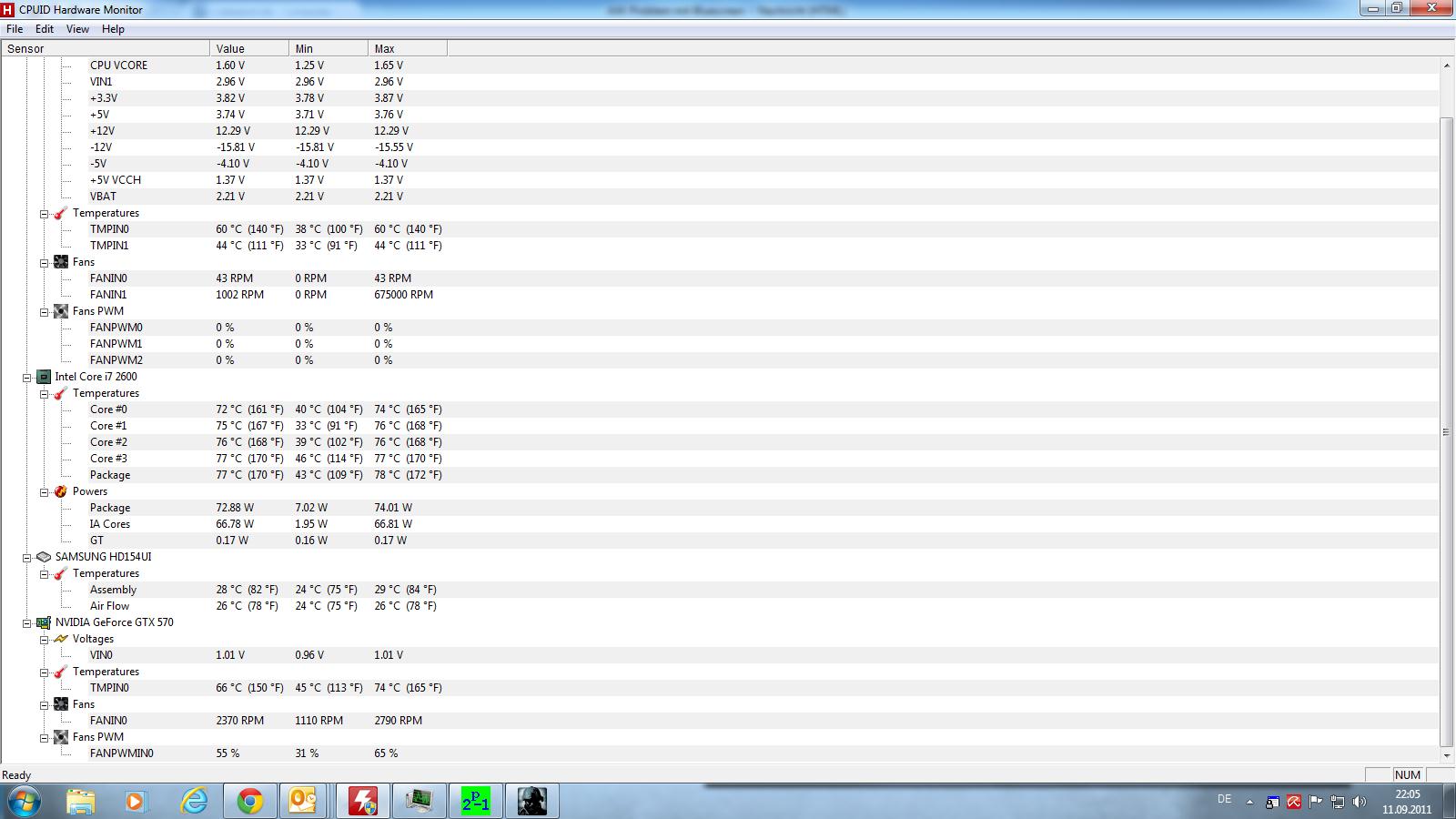Click the scrollbar down arrow
Image resolution: width=1456 pixels, height=819 pixels.
click(1447, 755)
